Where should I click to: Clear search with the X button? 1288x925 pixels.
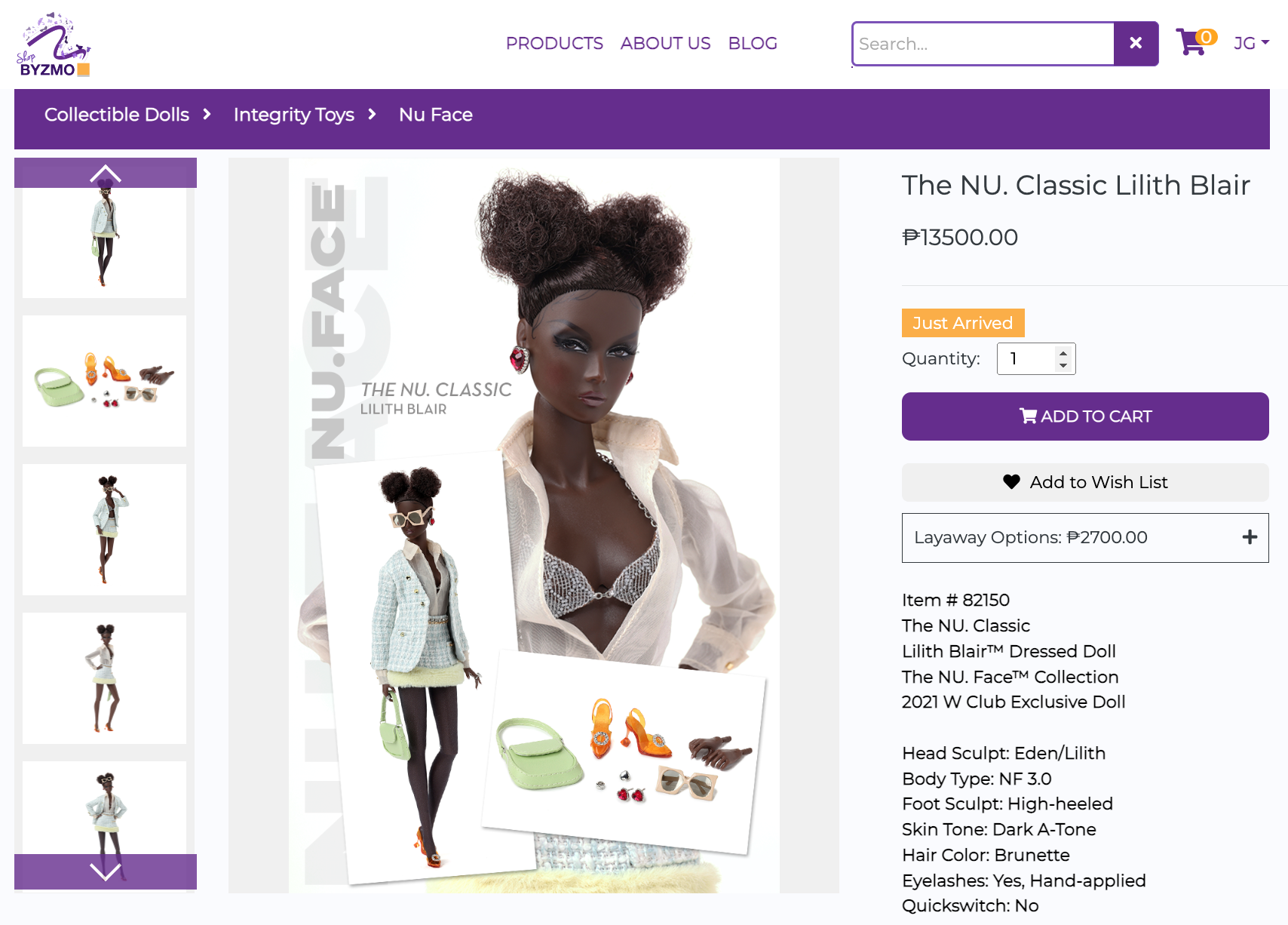point(1136,44)
